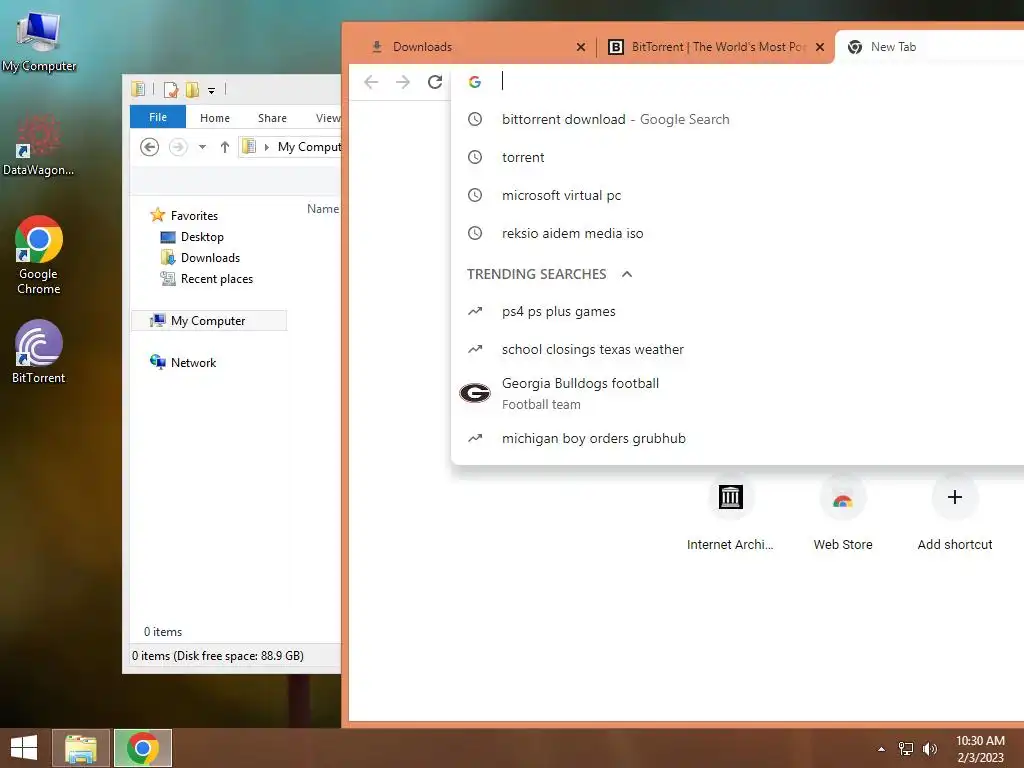Click the Name column header
Viewport: 1024px width, 768px height.
coord(323,209)
